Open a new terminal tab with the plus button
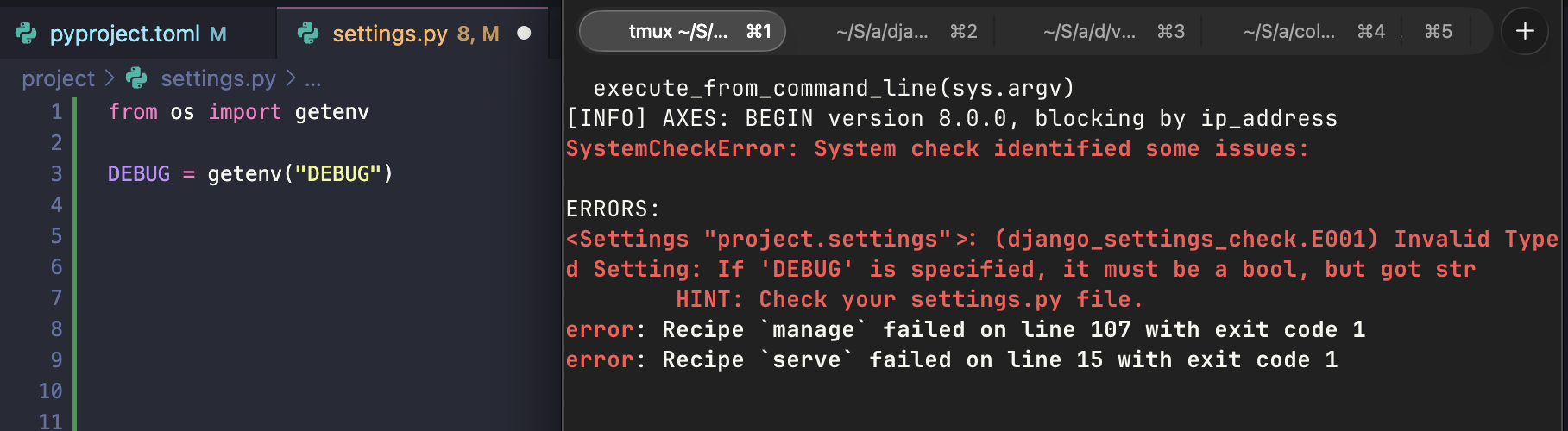This screenshot has height=431, width=1568. click(1525, 31)
